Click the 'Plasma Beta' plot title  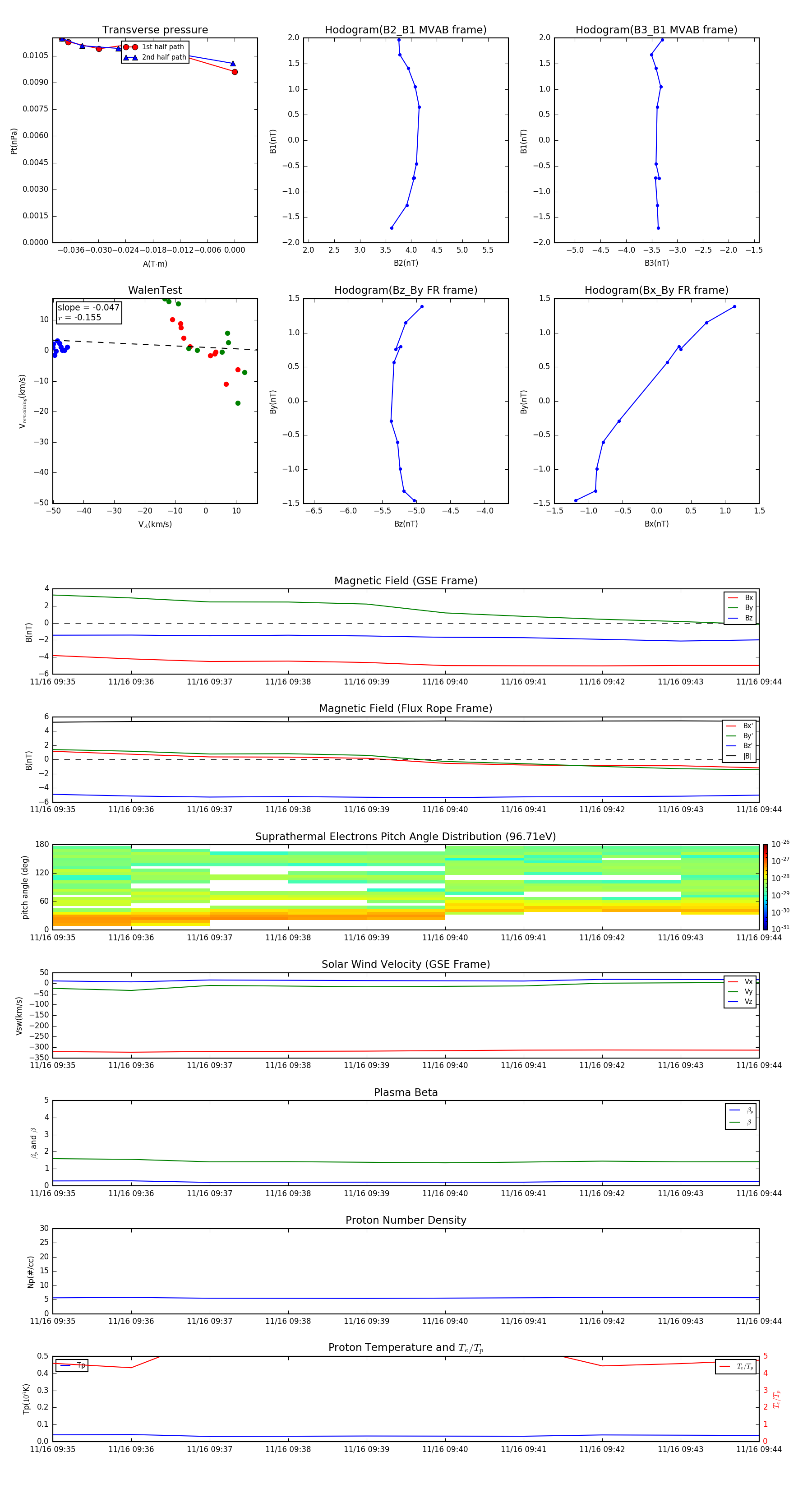point(406,1093)
